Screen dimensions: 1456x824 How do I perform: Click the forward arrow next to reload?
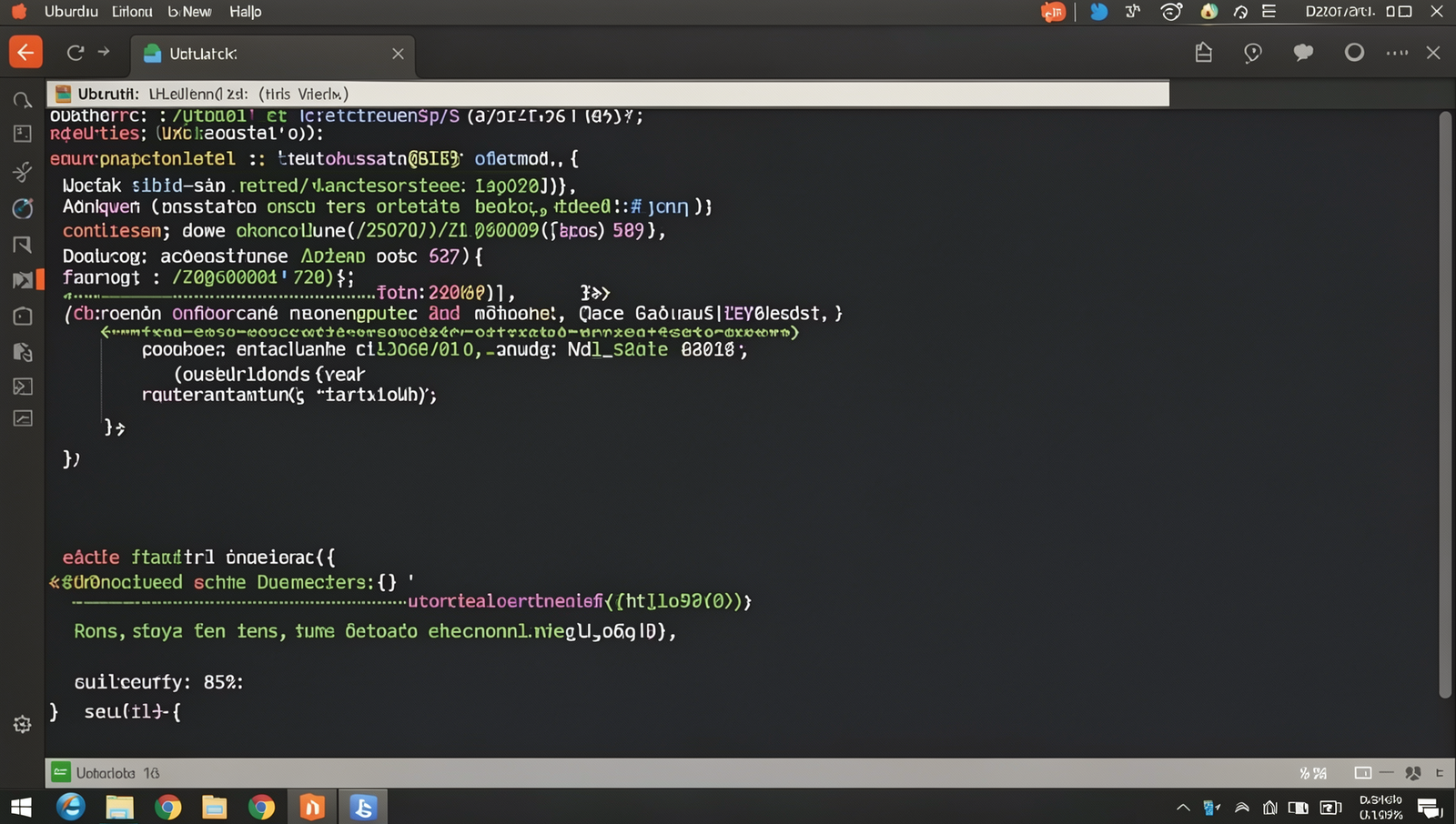coord(104,52)
